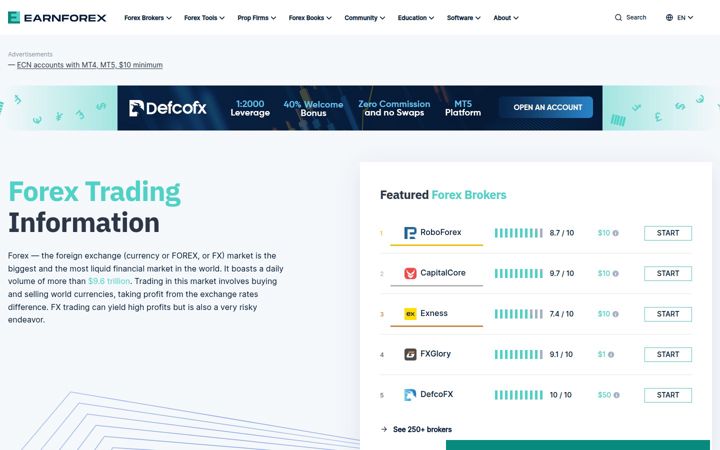Click START button for FXGlory
Screen dimensions: 720x450
point(668,354)
